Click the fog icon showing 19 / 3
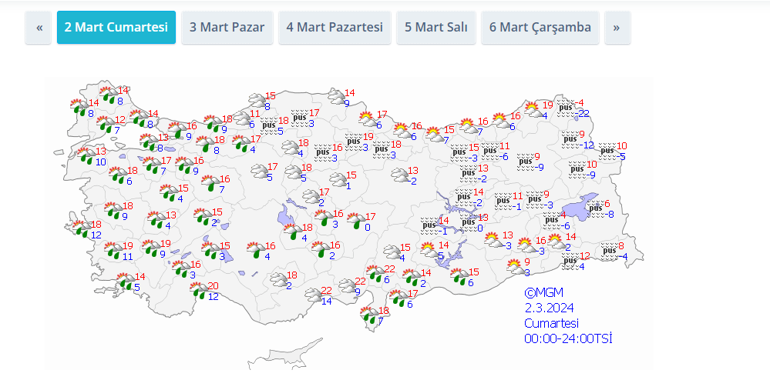770x380 pixels. click(x=353, y=142)
